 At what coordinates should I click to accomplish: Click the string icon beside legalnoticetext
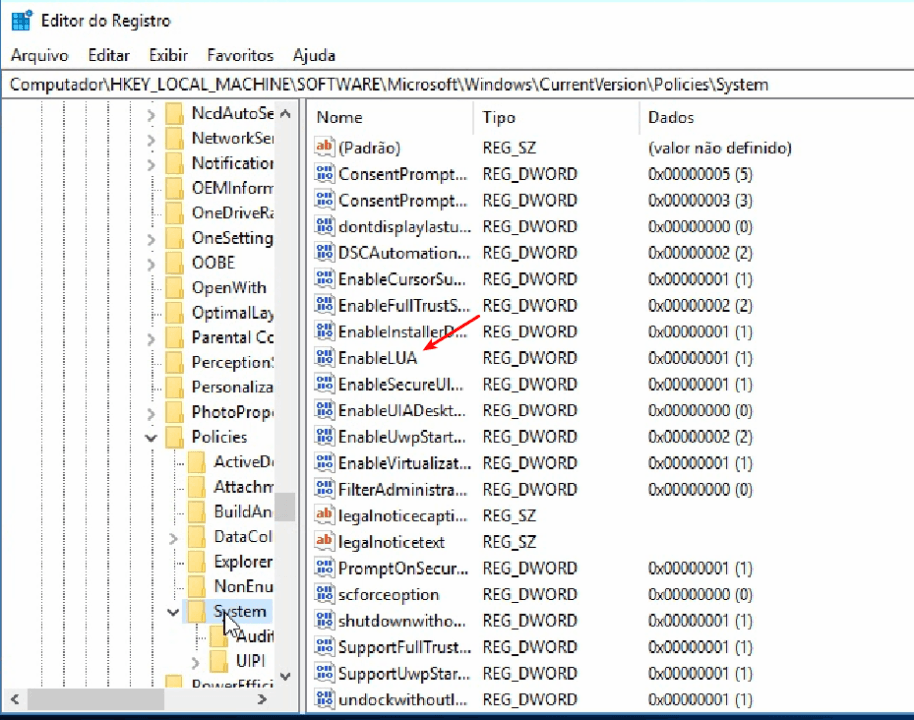click(x=324, y=541)
